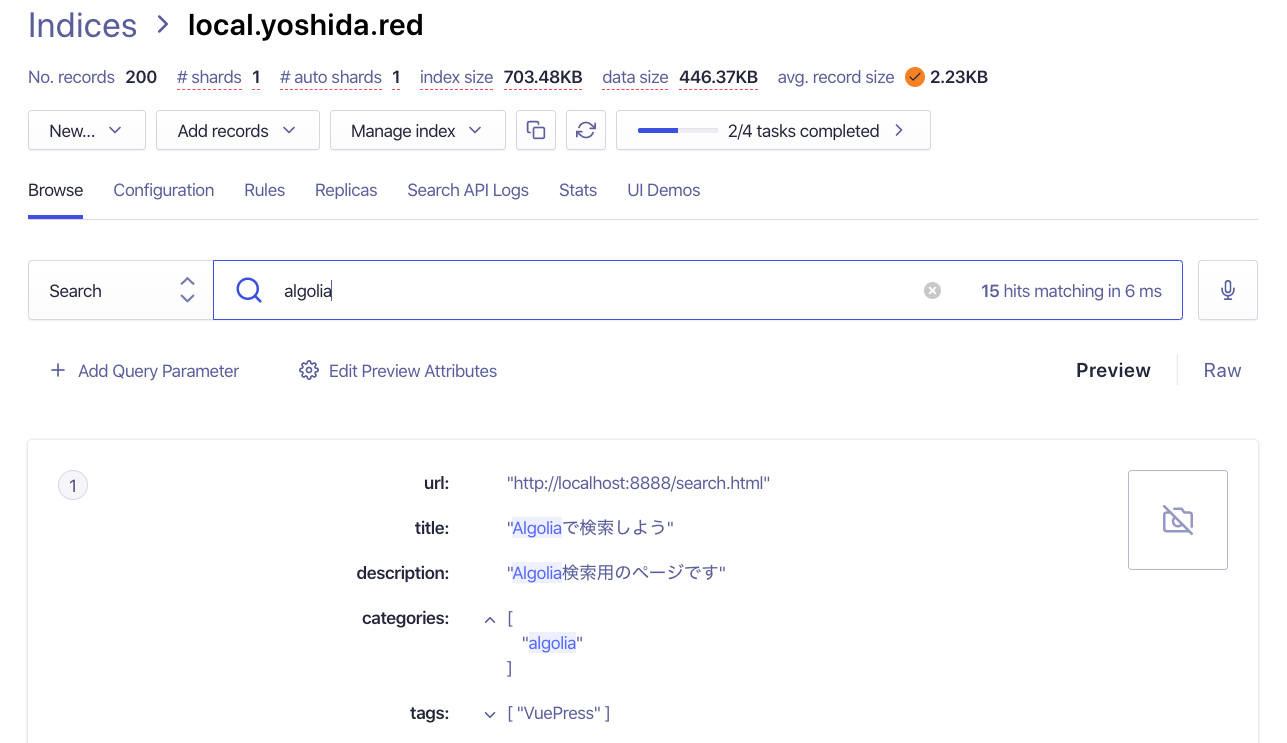Click the "algolia" categories value

point(552,643)
